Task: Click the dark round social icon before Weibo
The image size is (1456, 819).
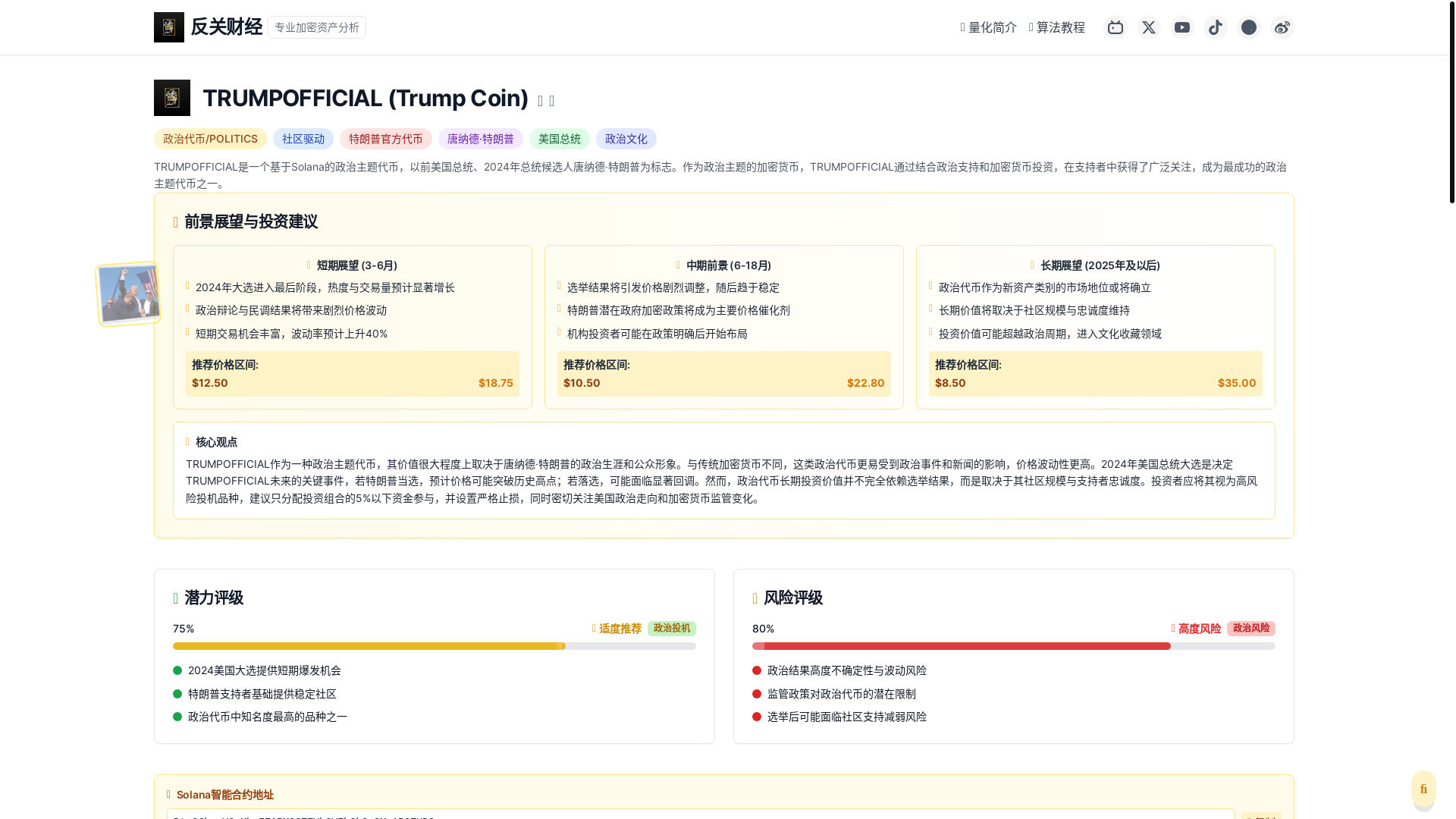Action: point(1249,27)
